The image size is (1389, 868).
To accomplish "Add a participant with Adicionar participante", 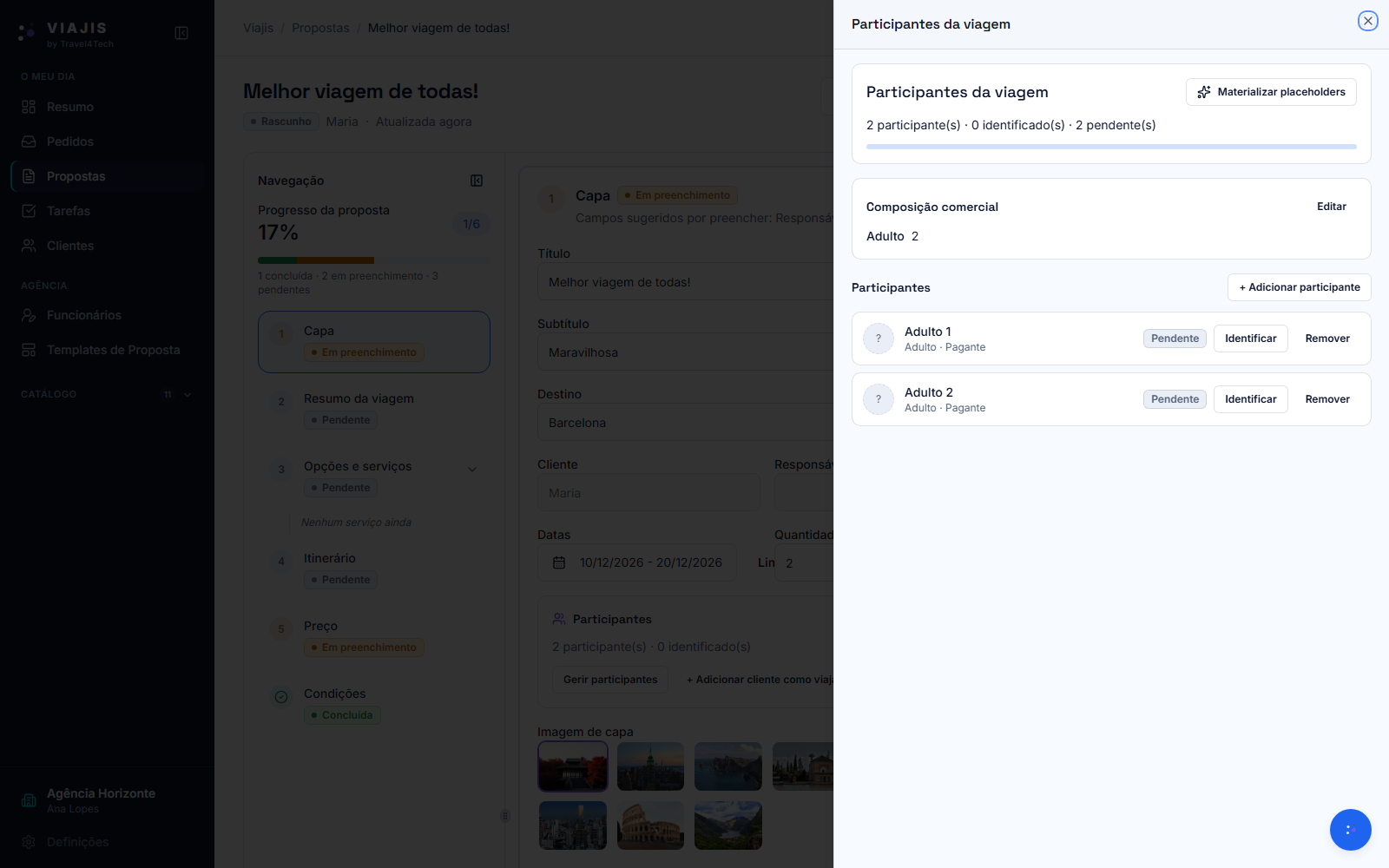I will pyautogui.click(x=1299, y=287).
